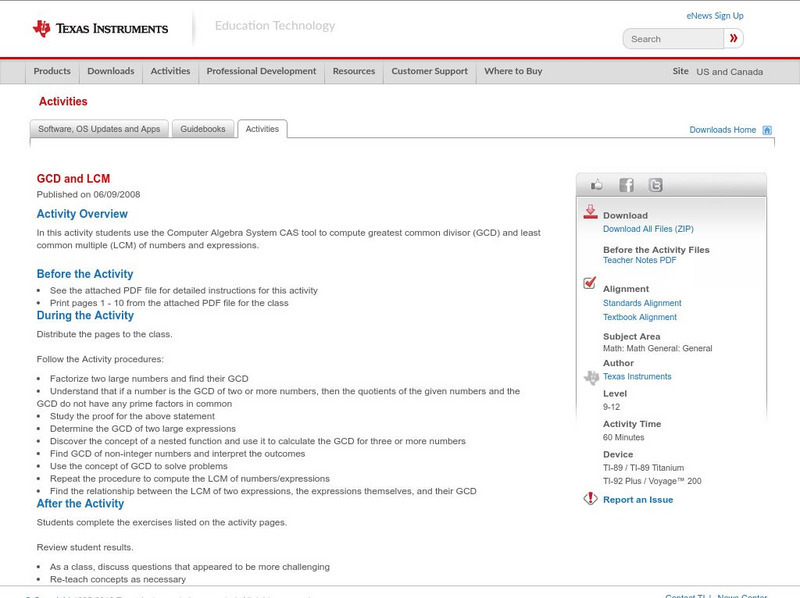The image size is (800, 598).
Task: Click the 'Published on 06/09/2008' text
Action: coord(88,194)
